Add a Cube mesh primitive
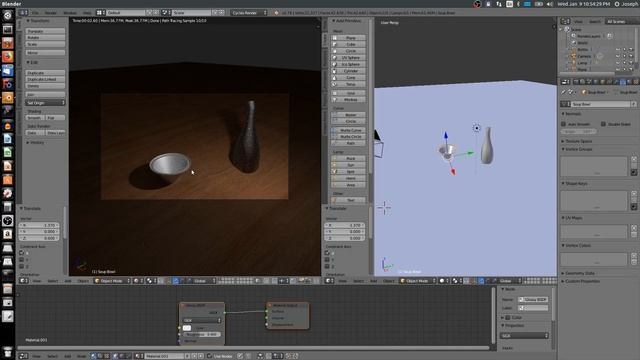This screenshot has height=360, width=640. point(348,44)
